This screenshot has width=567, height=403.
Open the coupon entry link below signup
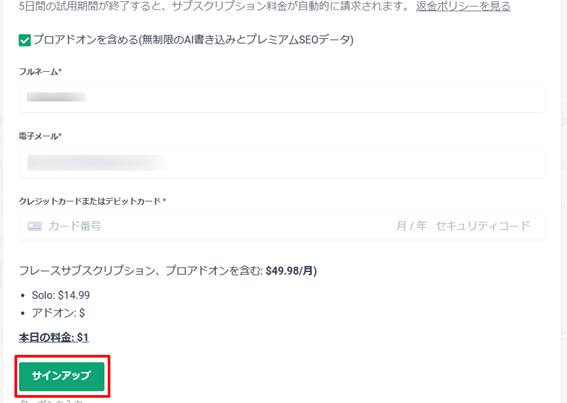(51, 400)
